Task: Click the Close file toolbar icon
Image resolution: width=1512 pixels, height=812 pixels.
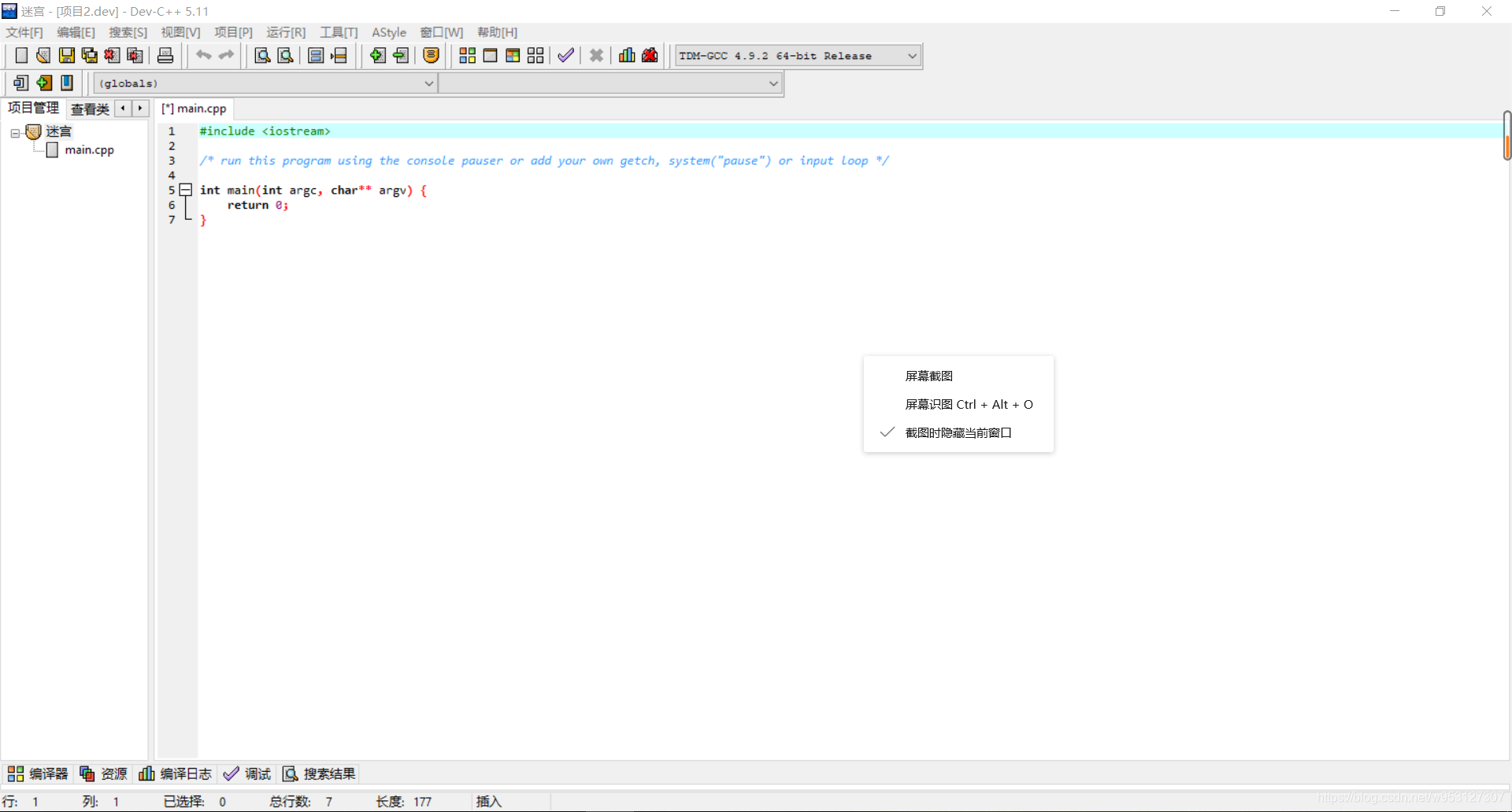Action: tap(113, 55)
